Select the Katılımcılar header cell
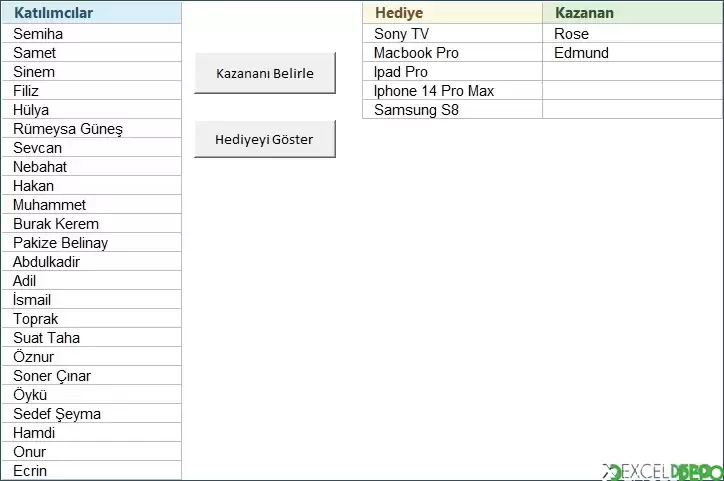Image resolution: width=724 pixels, height=481 pixels. 91,13
